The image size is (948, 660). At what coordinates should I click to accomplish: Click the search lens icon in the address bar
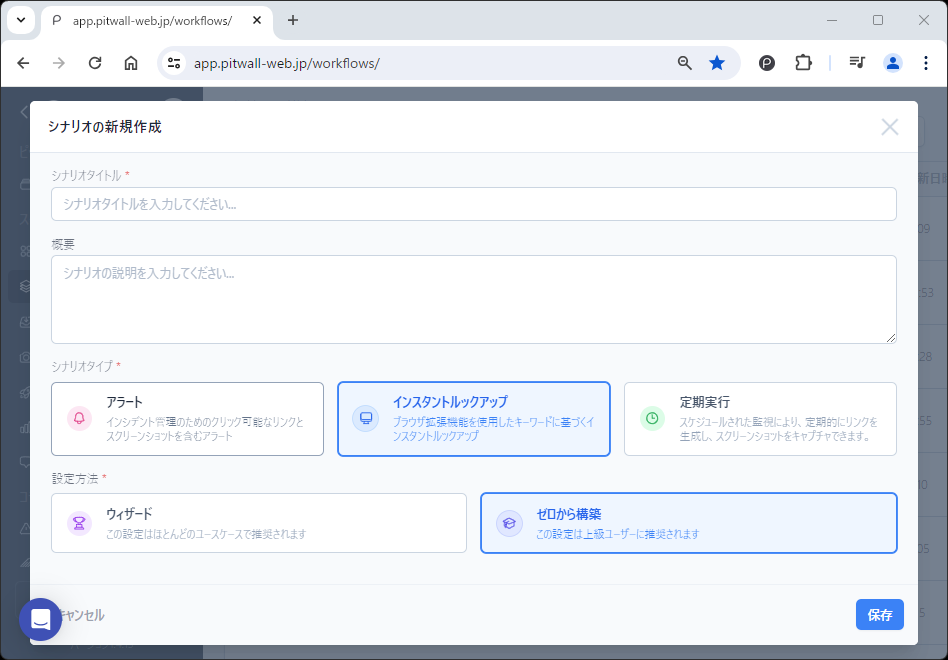click(684, 62)
